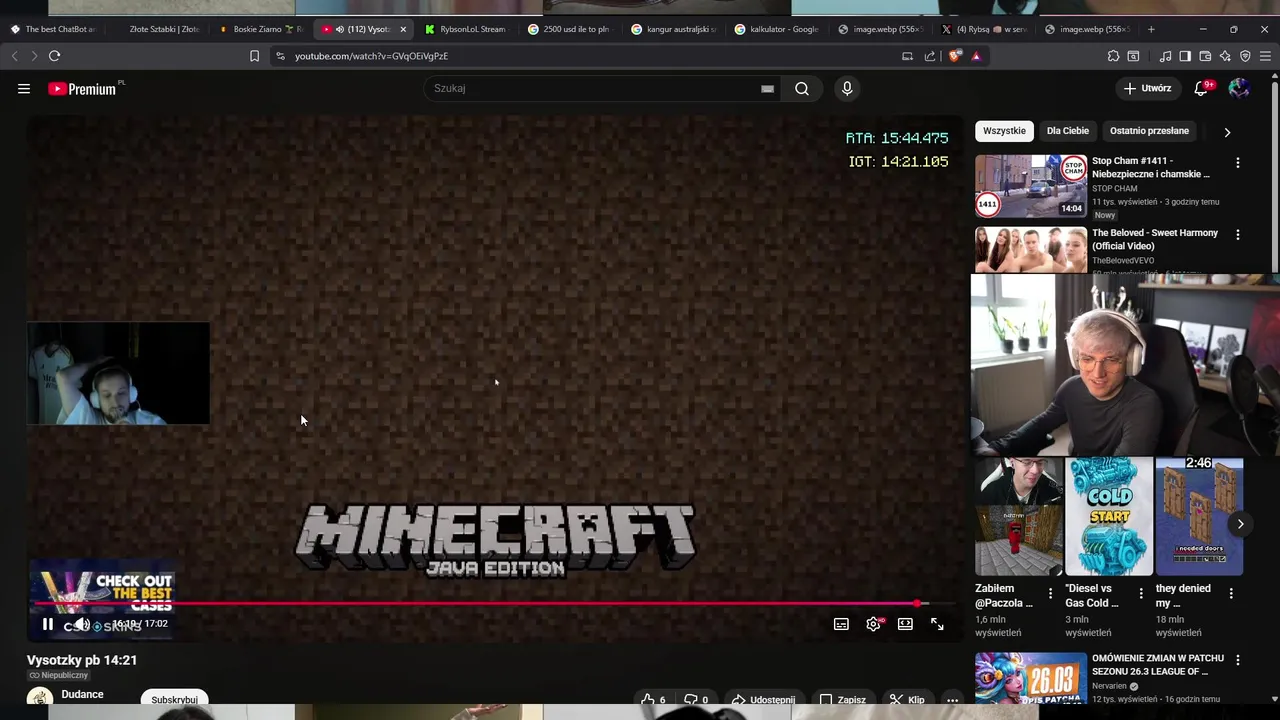This screenshot has width=1280, height=720.
Task: Bookmark page icon beside address bar
Action: coord(254,56)
